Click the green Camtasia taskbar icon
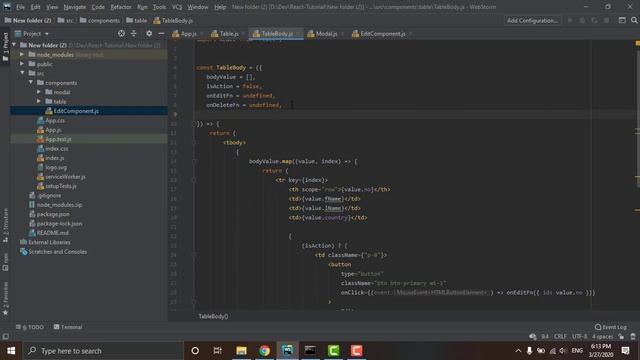Image resolution: width=640 pixels, height=360 pixels. [333, 351]
